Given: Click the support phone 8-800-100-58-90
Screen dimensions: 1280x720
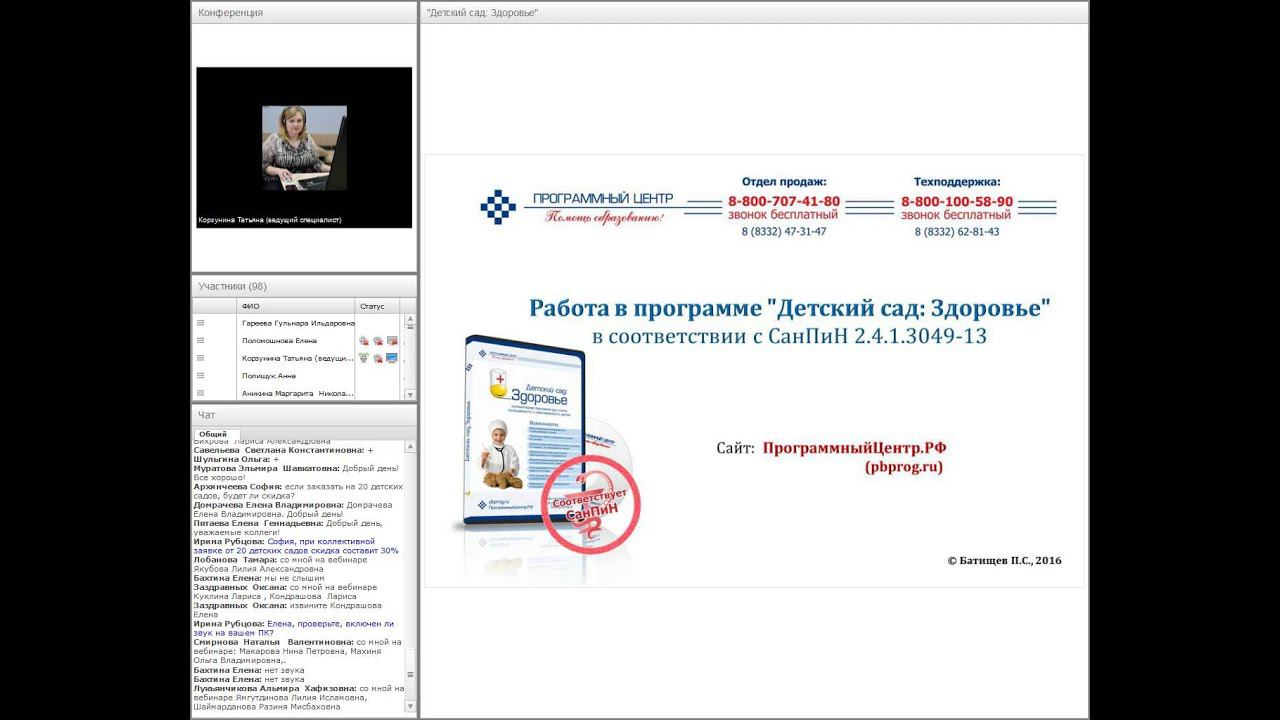Looking at the screenshot, I should coord(956,201).
